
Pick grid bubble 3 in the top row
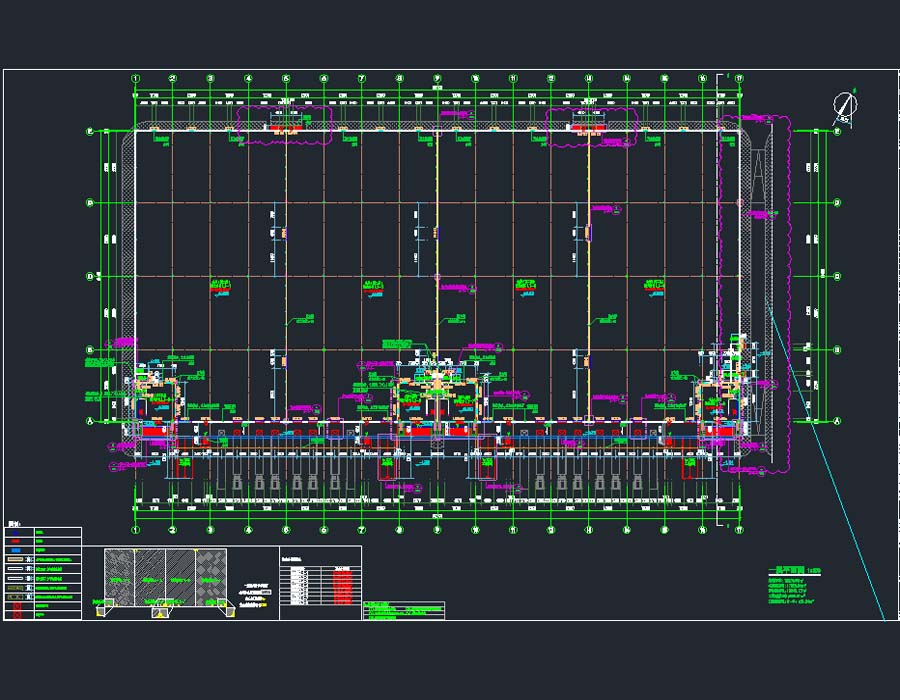[211, 79]
